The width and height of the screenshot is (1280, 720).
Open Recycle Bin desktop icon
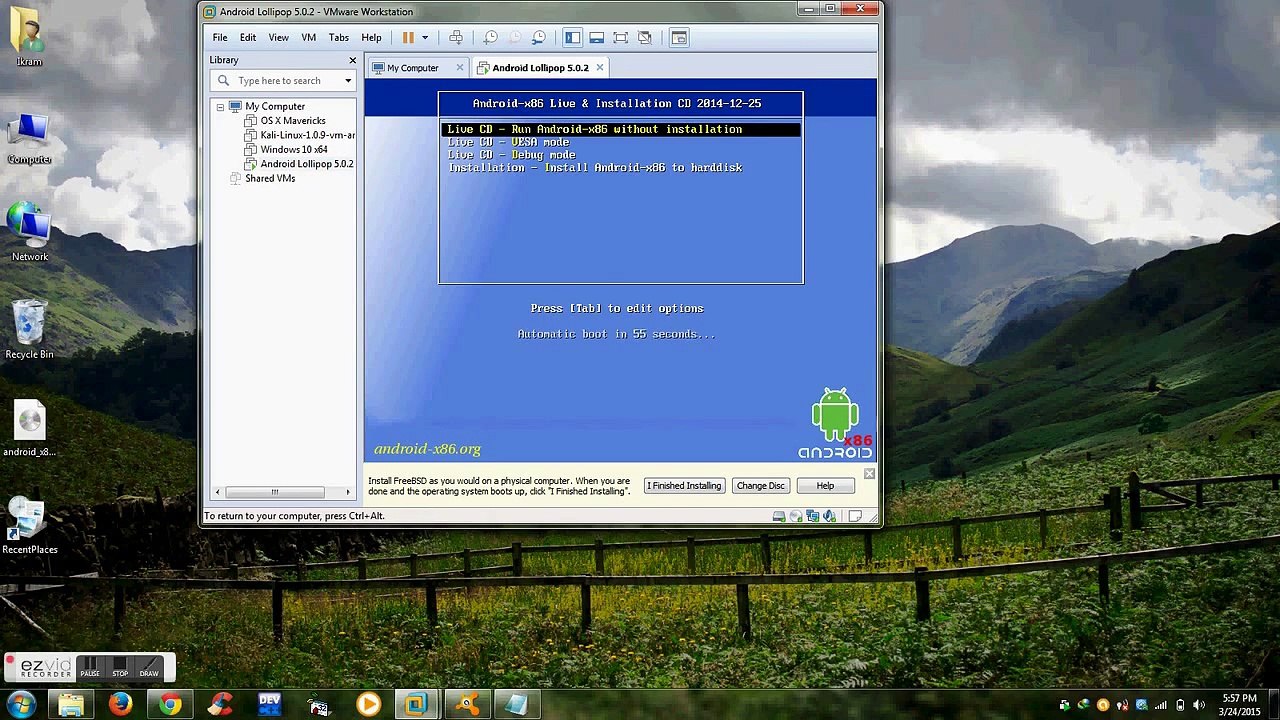pyautogui.click(x=29, y=331)
